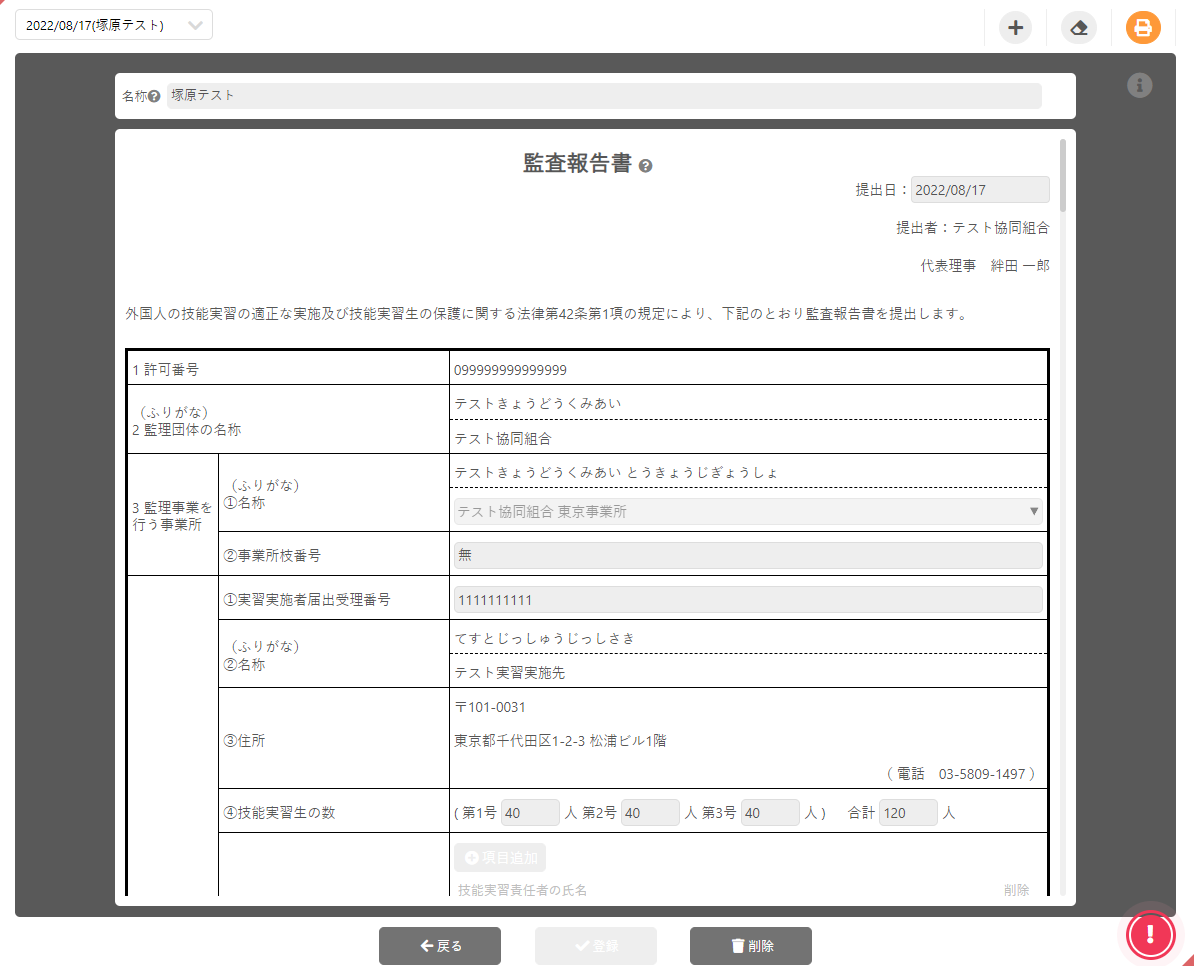
Task: Select the eraser icon in the top toolbar
Action: pos(1079,28)
